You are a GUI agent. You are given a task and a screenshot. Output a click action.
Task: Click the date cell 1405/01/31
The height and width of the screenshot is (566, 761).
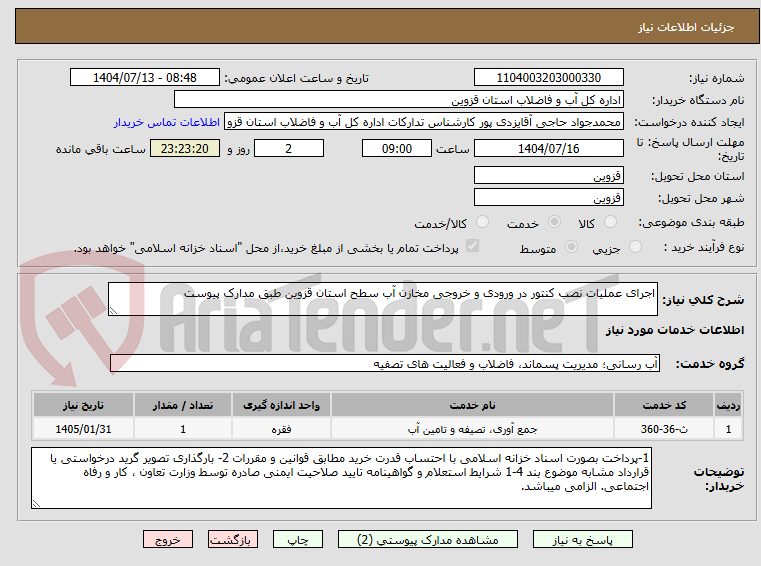[x=83, y=429]
